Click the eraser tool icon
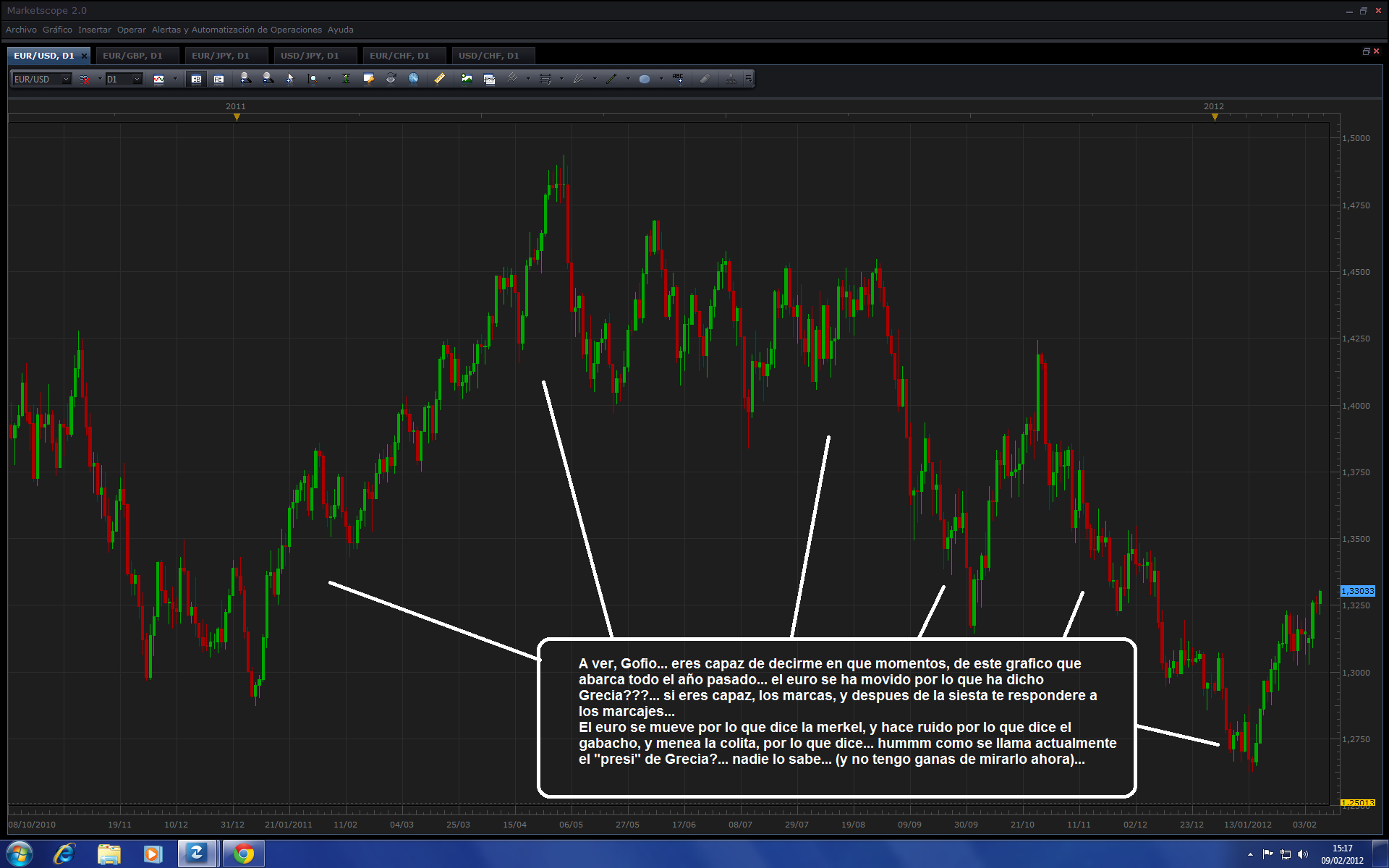Viewport: 1389px width, 868px height. (x=705, y=79)
